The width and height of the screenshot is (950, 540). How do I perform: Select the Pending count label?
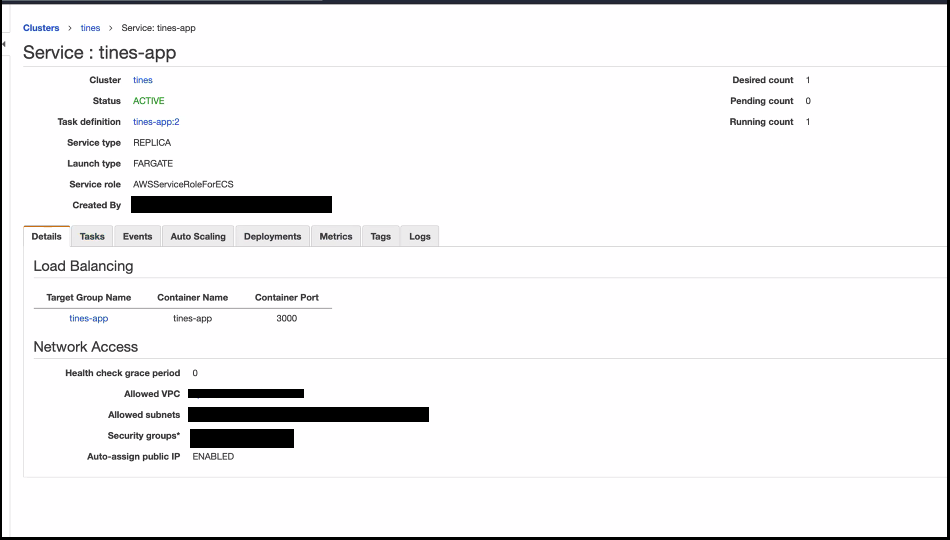(762, 101)
